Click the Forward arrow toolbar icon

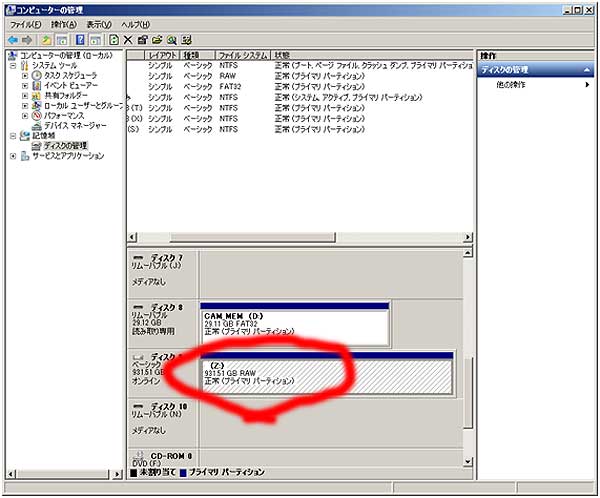point(27,39)
